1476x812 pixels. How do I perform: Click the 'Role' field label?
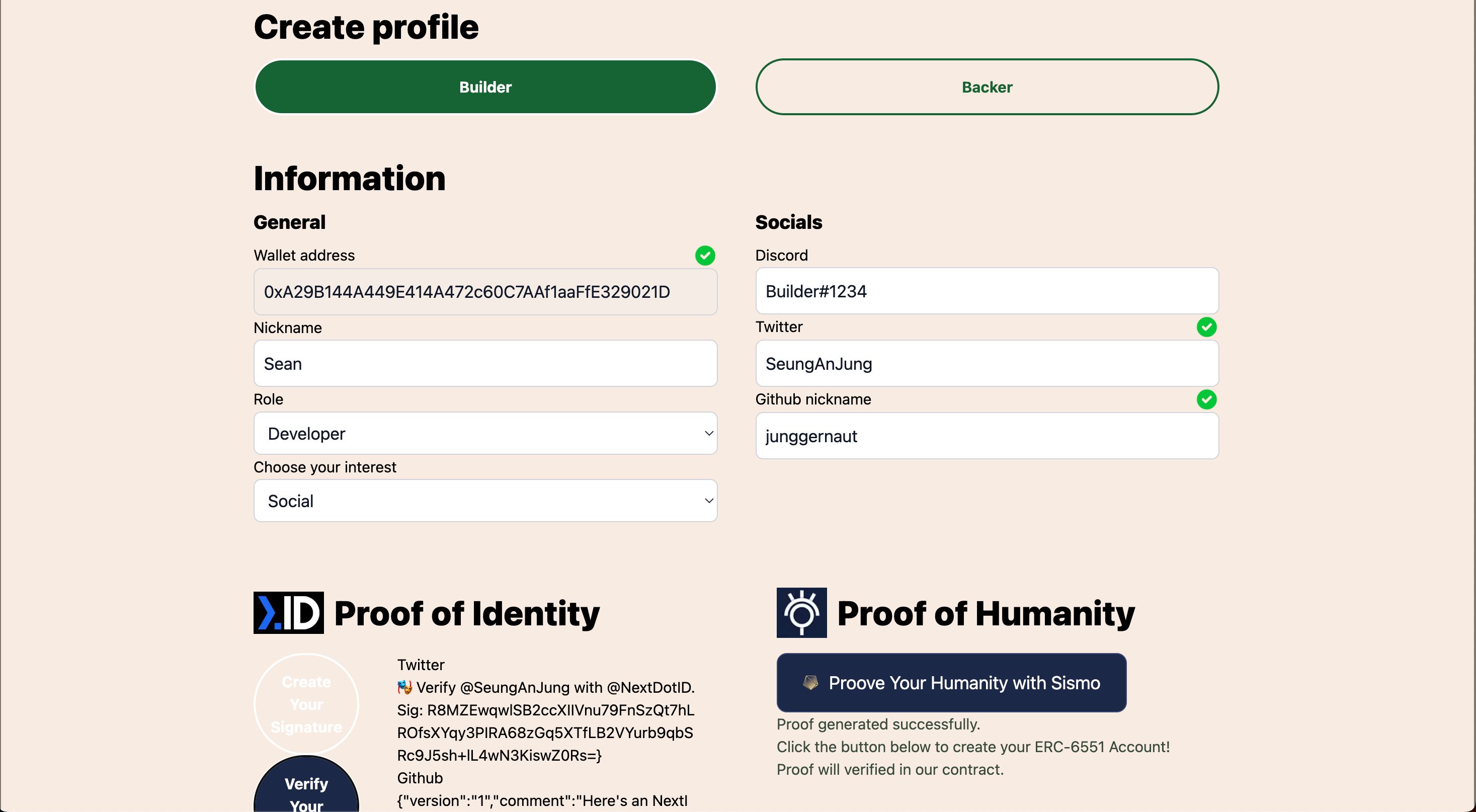tap(268, 399)
